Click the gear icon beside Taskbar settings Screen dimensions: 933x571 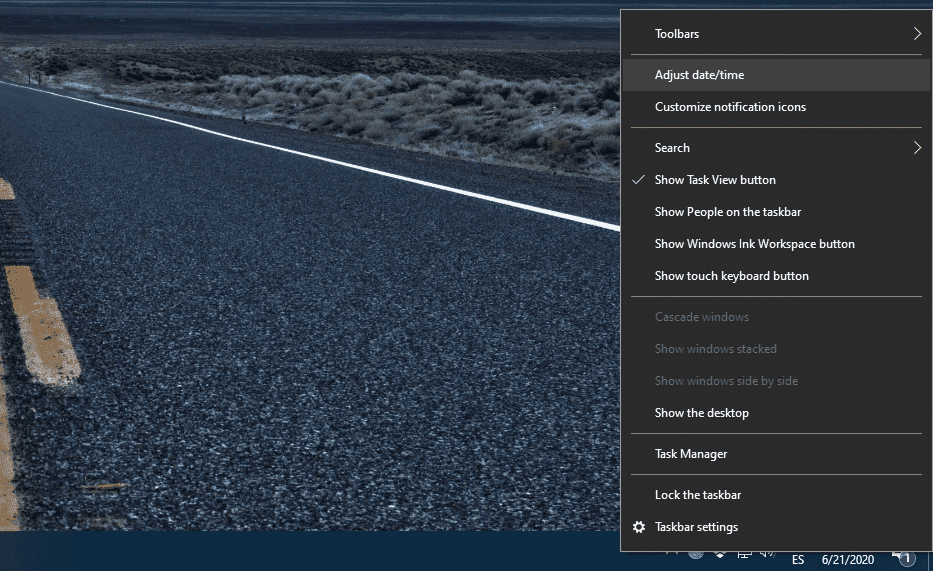pyautogui.click(x=639, y=527)
